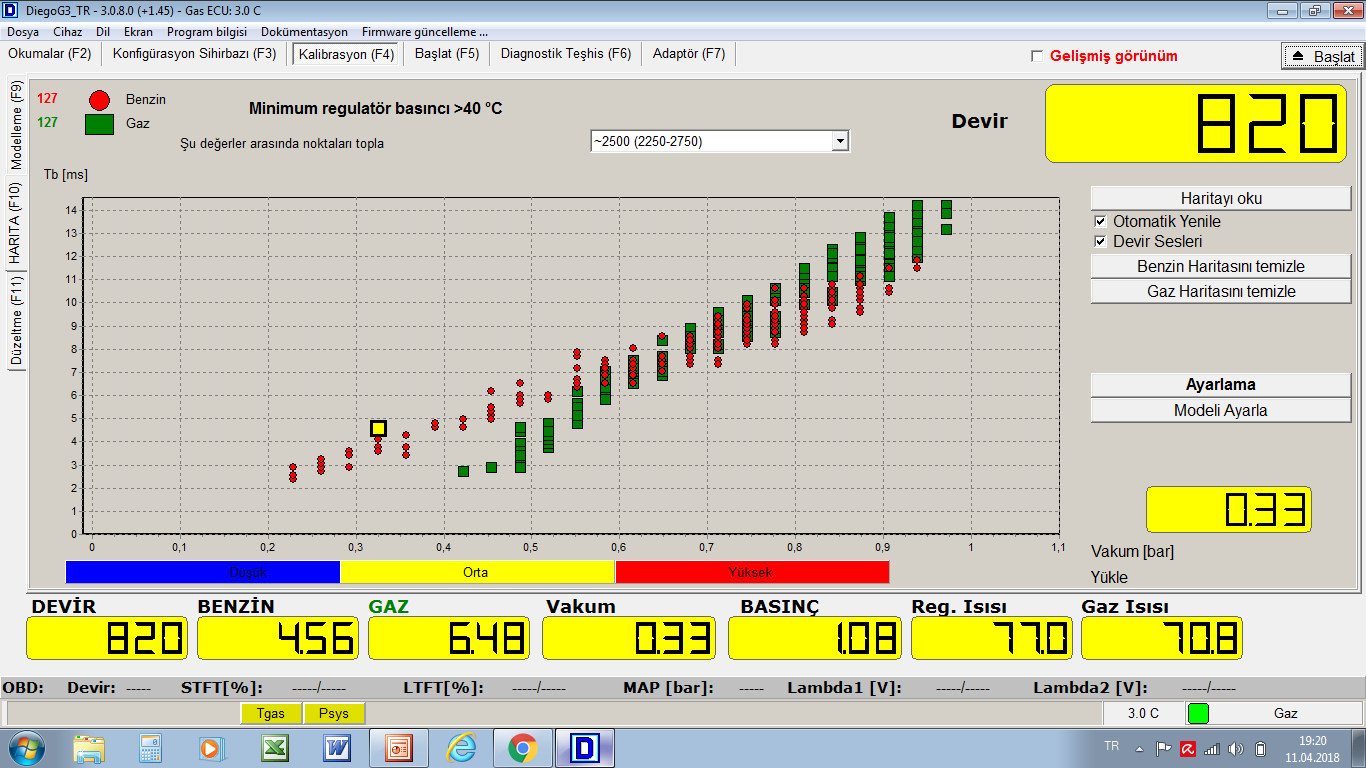Click Haritayı oku button

[1221, 198]
